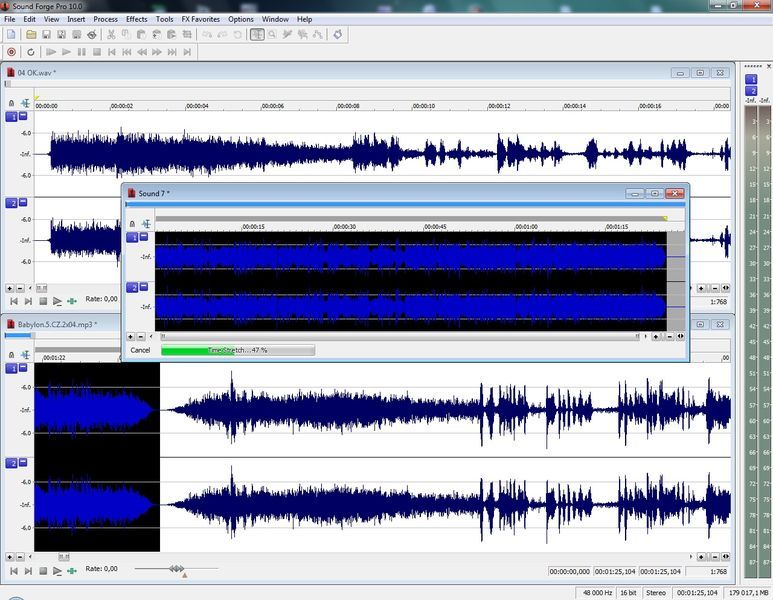Open the Options menu
Screen dimensions: 773x600
click(241, 19)
